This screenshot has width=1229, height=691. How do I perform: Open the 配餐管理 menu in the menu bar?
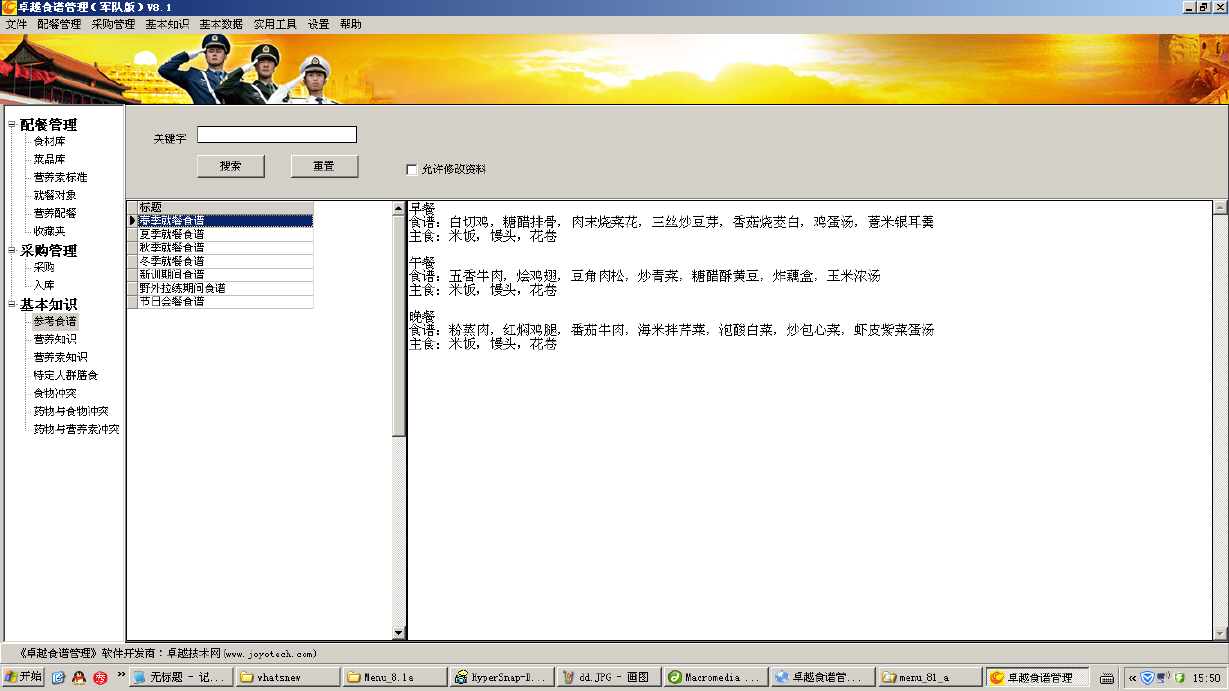pos(59,24)
